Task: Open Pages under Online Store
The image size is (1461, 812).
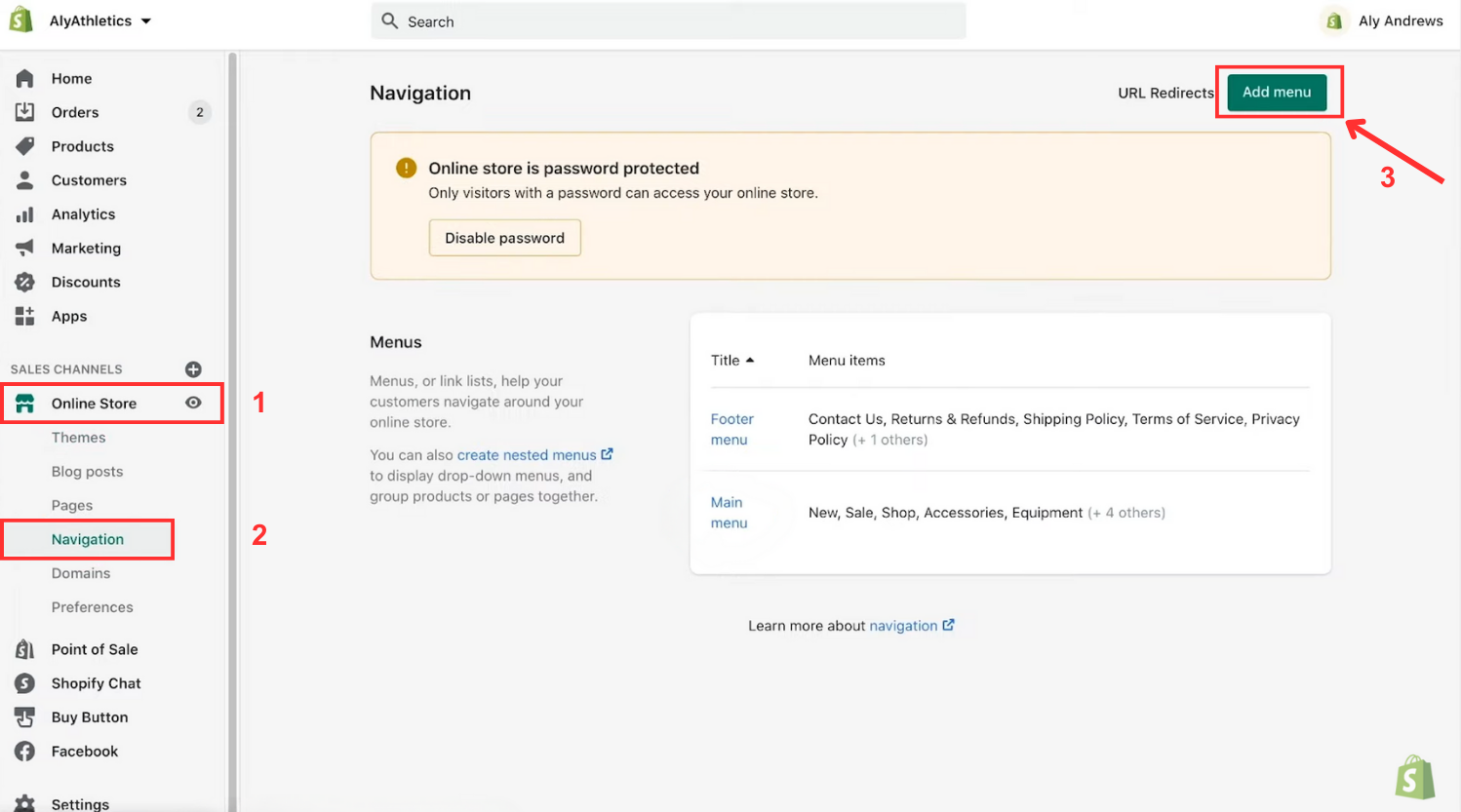Action: (72, 505)
